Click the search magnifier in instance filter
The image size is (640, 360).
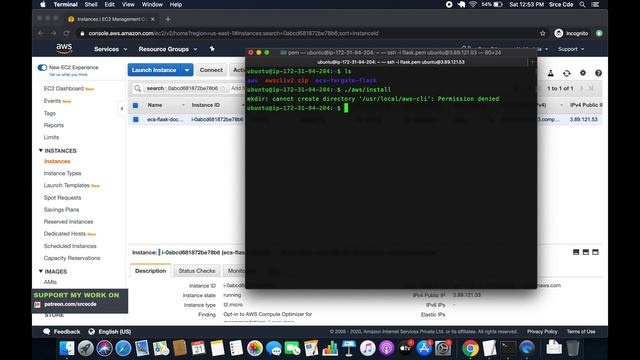tap(138, 88)
